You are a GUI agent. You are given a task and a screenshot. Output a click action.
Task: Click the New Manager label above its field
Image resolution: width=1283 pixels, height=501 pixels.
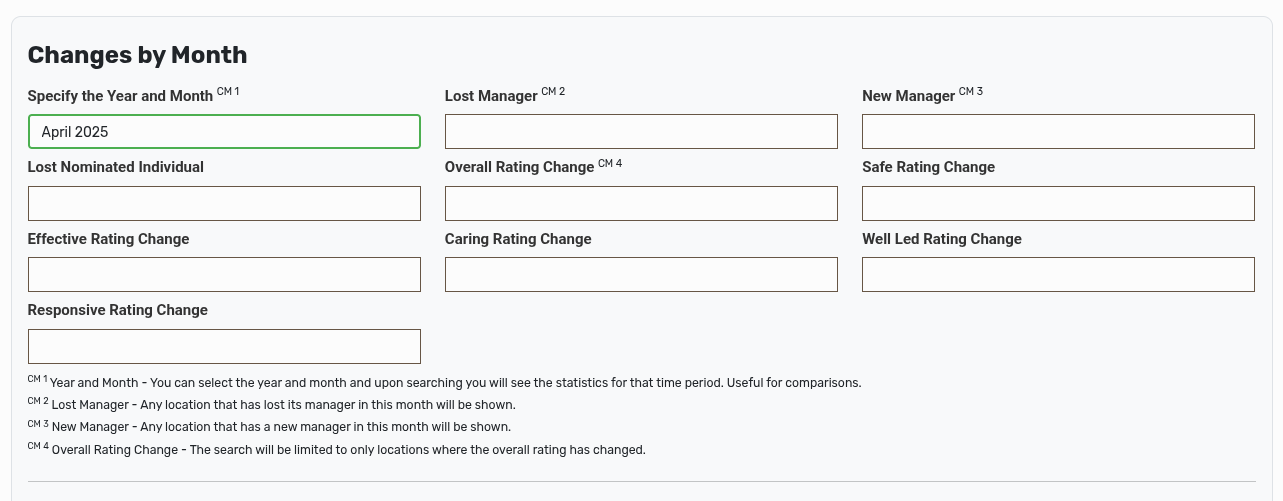tap(908, 97)
